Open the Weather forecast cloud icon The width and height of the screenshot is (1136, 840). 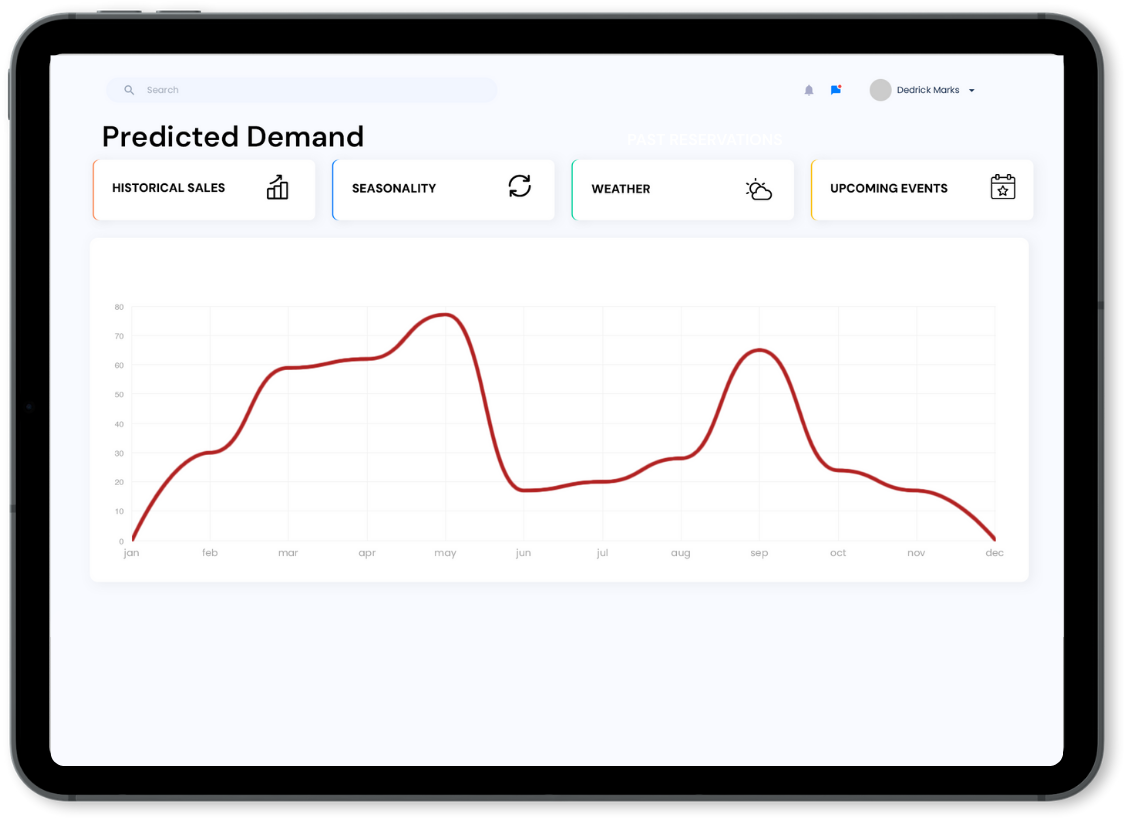[759, 189]
